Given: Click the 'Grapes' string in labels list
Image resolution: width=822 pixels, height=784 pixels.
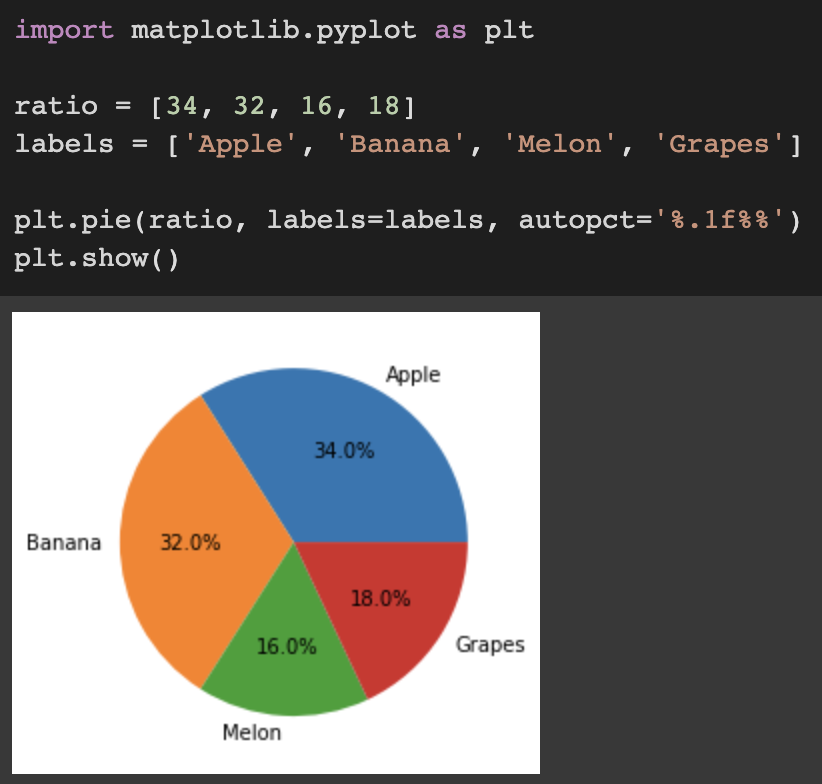Looking at the screenshot, I should click(719, 144).
